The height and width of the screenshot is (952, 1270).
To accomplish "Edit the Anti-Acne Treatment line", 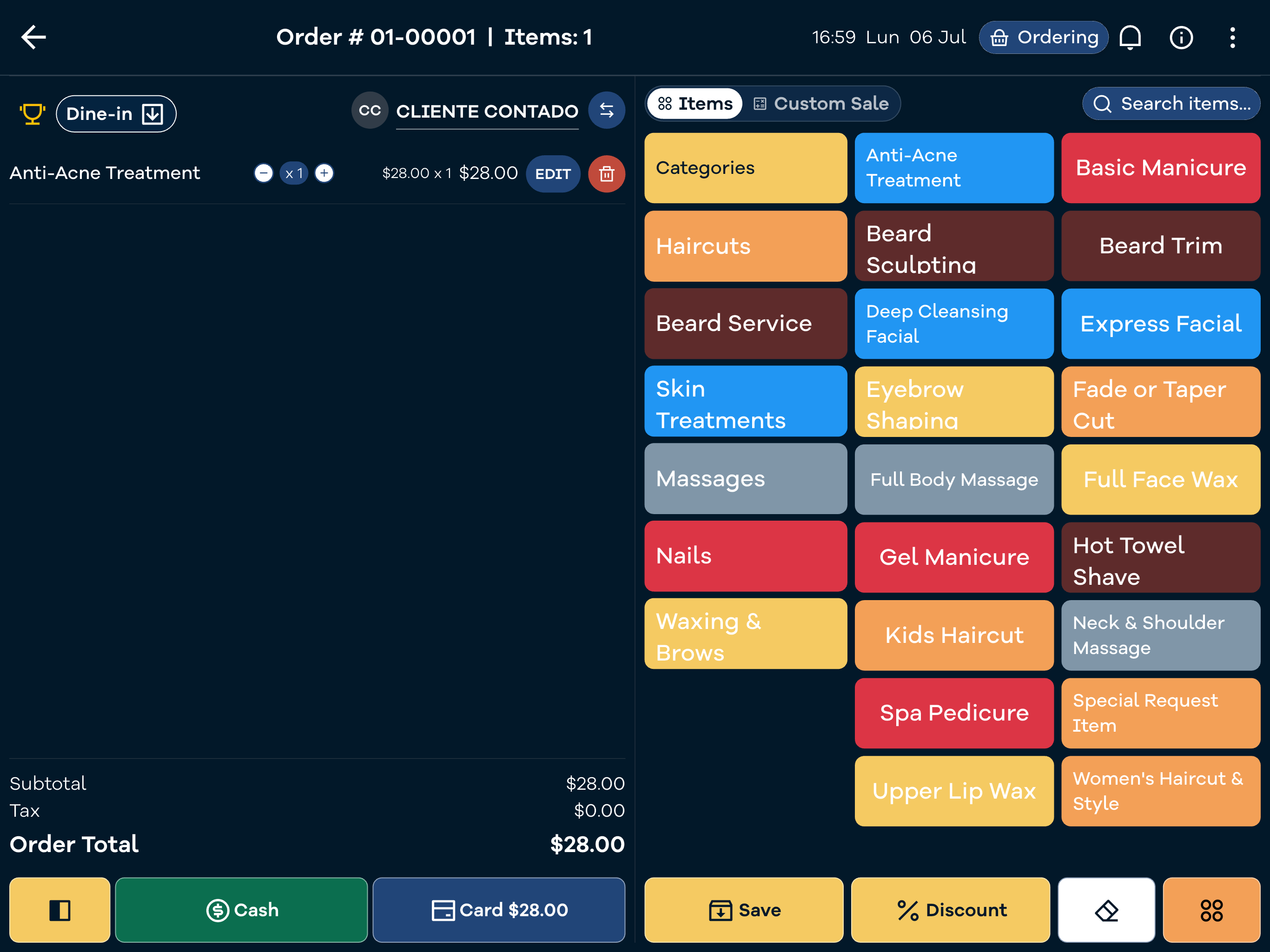I will pos(553,173).
